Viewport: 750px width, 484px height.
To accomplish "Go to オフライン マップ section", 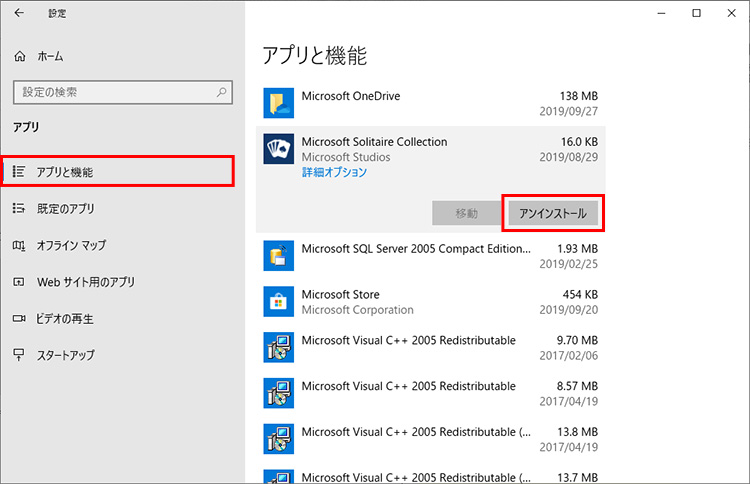I will (x=70, y=245).
